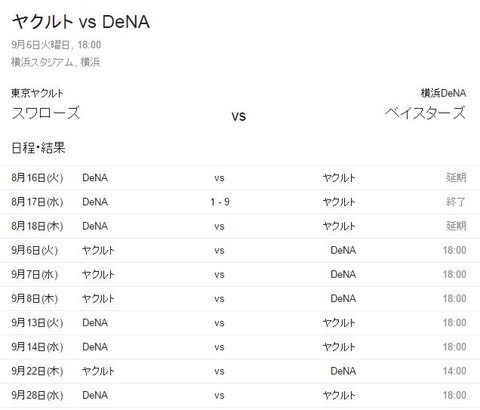Open the 9月8日(木) ヤクルト vs DeNA row

click(240, 298)
